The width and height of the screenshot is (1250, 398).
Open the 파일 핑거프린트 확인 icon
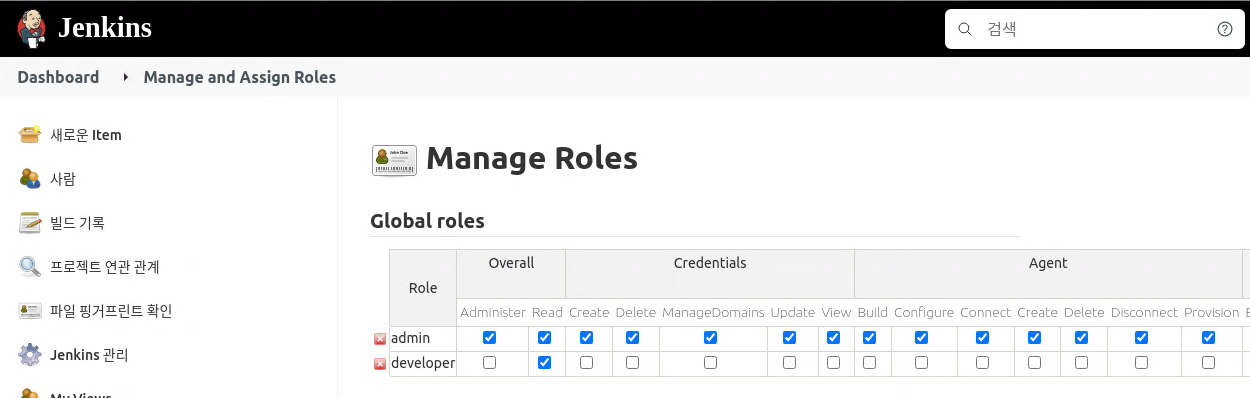(30, 310)
